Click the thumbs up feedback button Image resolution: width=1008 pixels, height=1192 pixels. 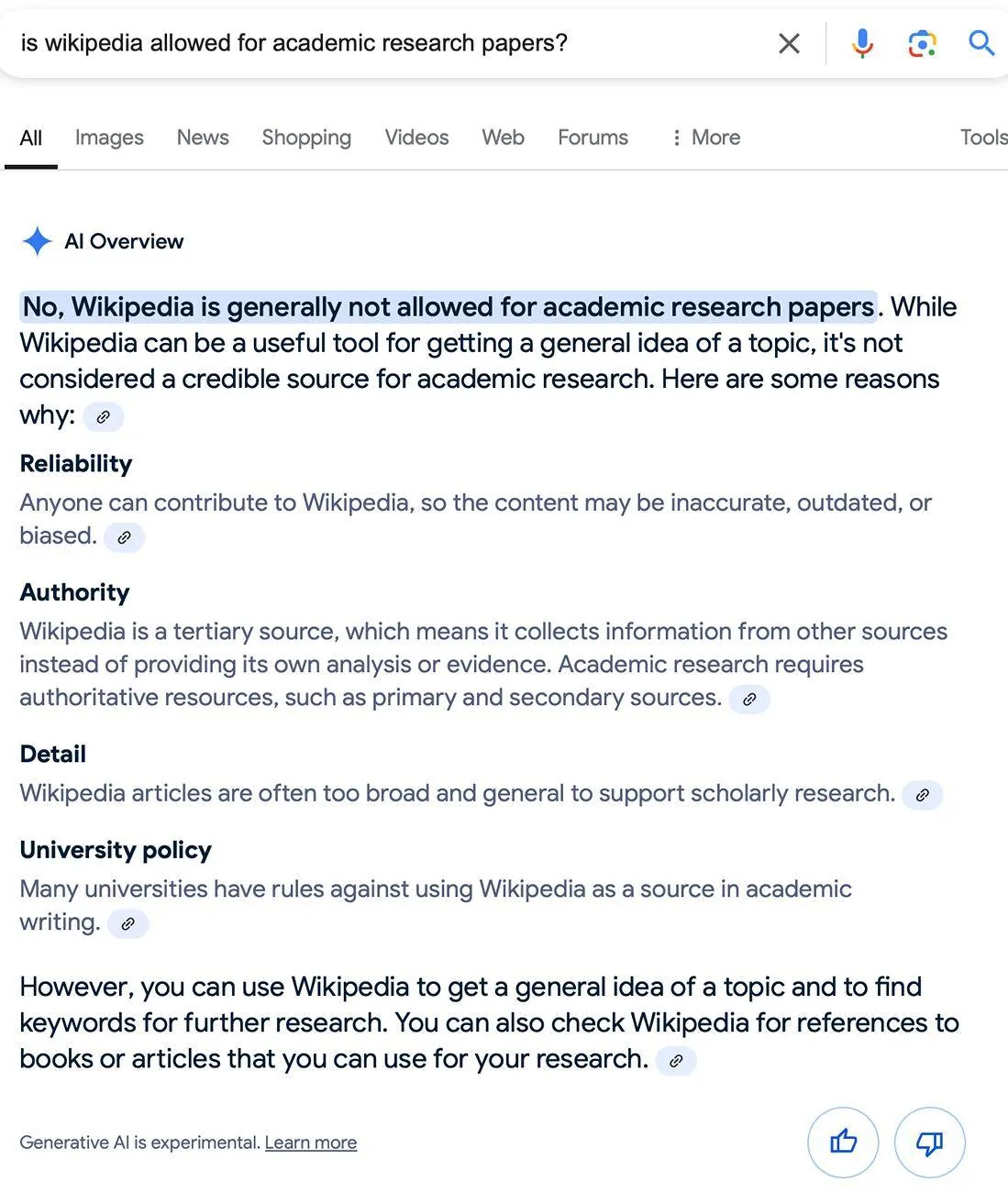point(843,1142)
